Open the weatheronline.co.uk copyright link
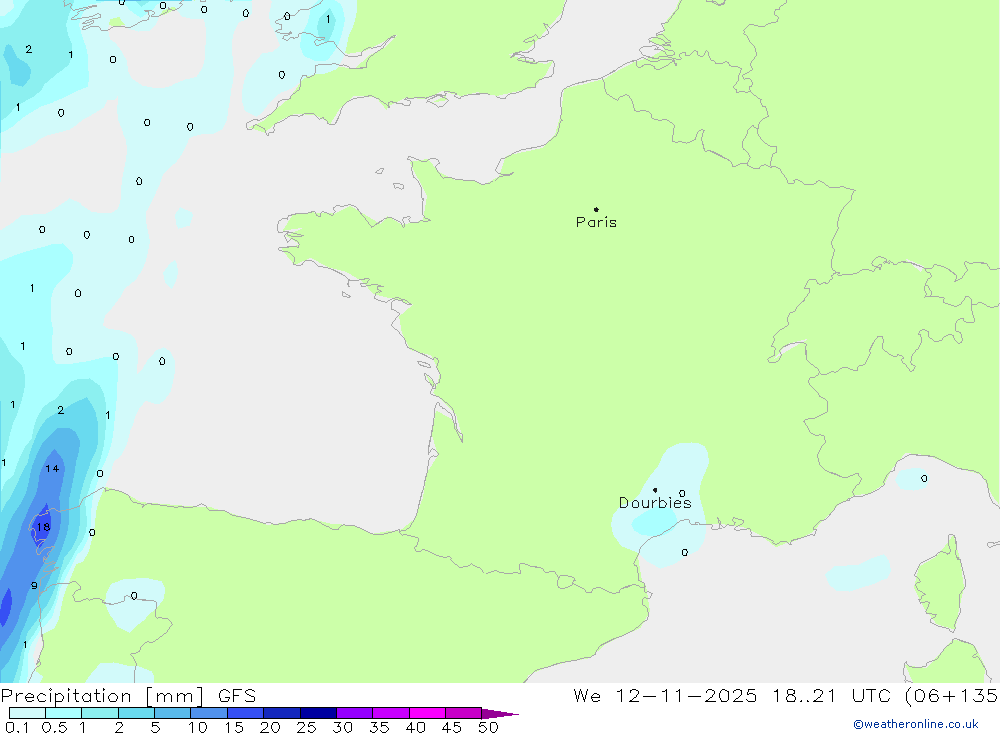Screen dimensions: 1000x733 point(916,724)
